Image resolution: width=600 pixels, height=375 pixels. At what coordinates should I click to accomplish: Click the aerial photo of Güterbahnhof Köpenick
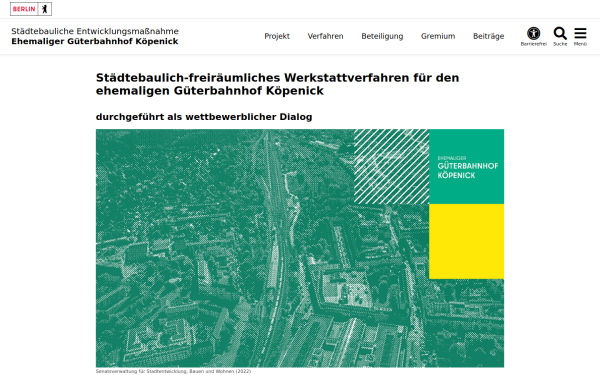(300, 248)
